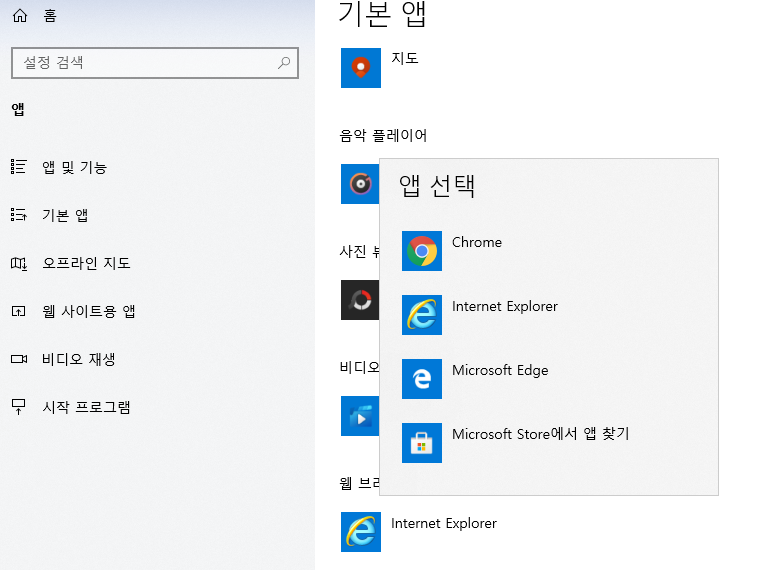The height and width of the screenshot is (570, 779).
Task: Click the Home house icon
Action: [20, 16]
